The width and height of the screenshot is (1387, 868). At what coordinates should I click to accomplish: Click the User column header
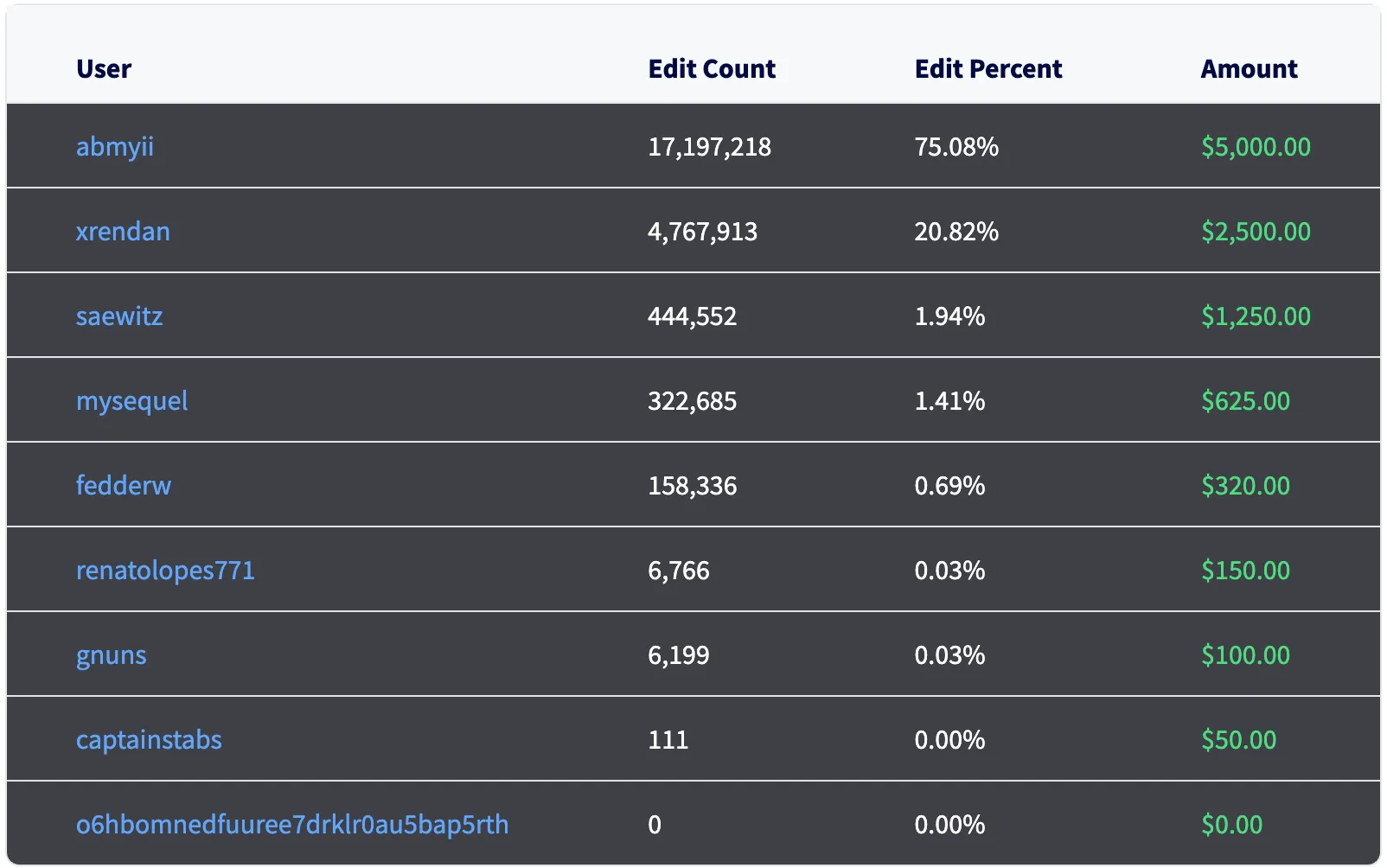tap(104, 69)
